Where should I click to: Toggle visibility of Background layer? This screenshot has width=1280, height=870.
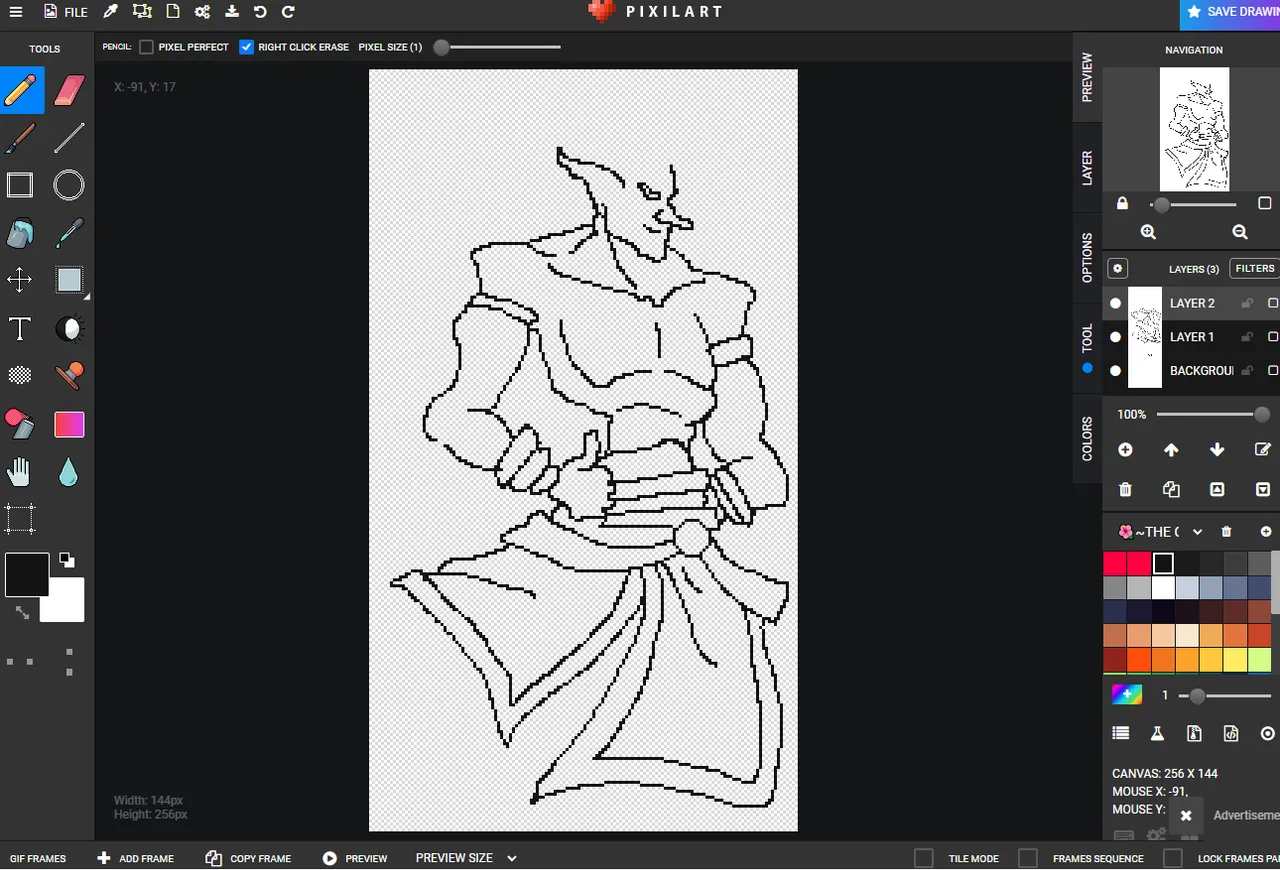(1115, 370)
